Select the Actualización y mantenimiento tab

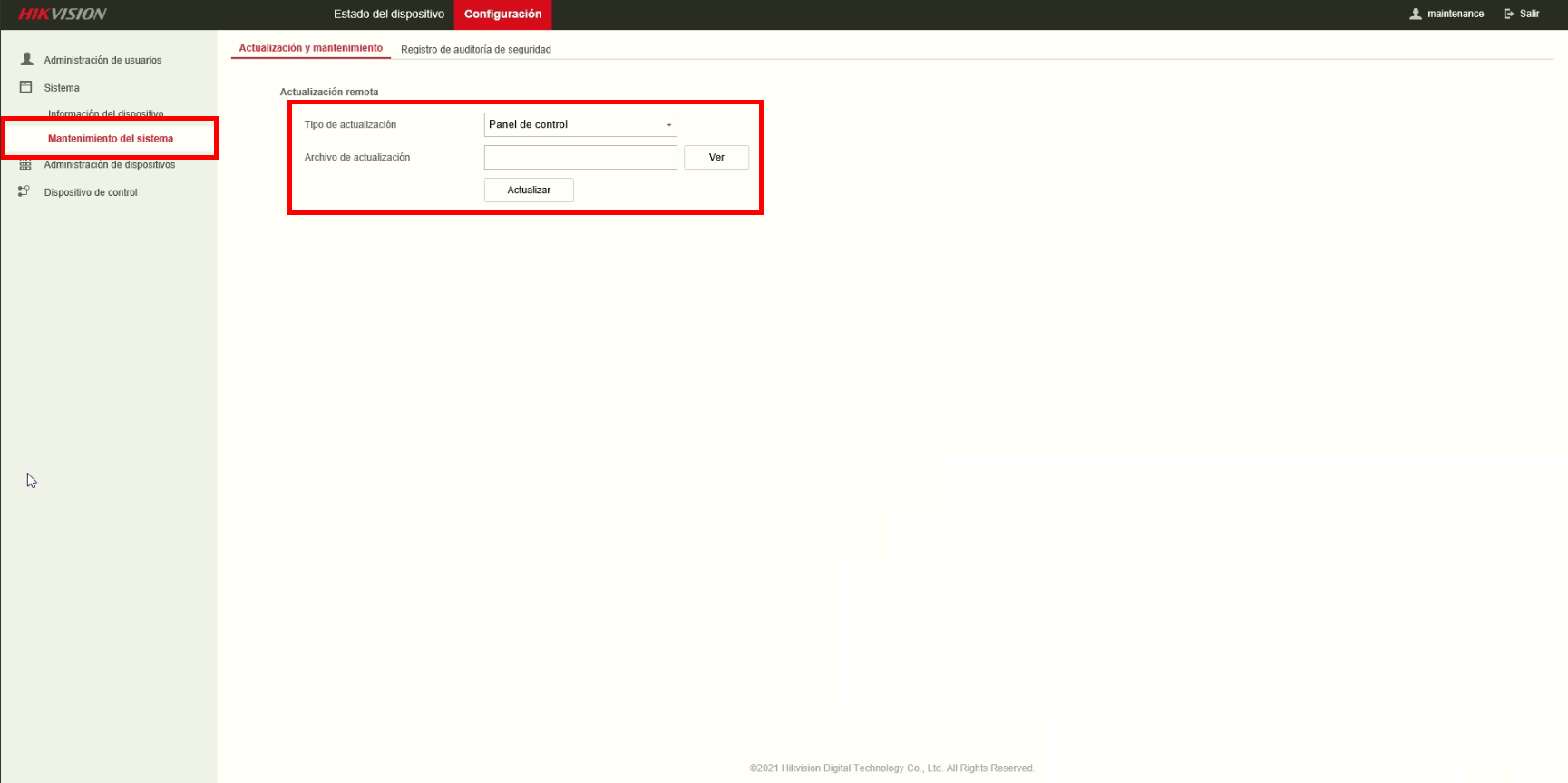(311, 48)
